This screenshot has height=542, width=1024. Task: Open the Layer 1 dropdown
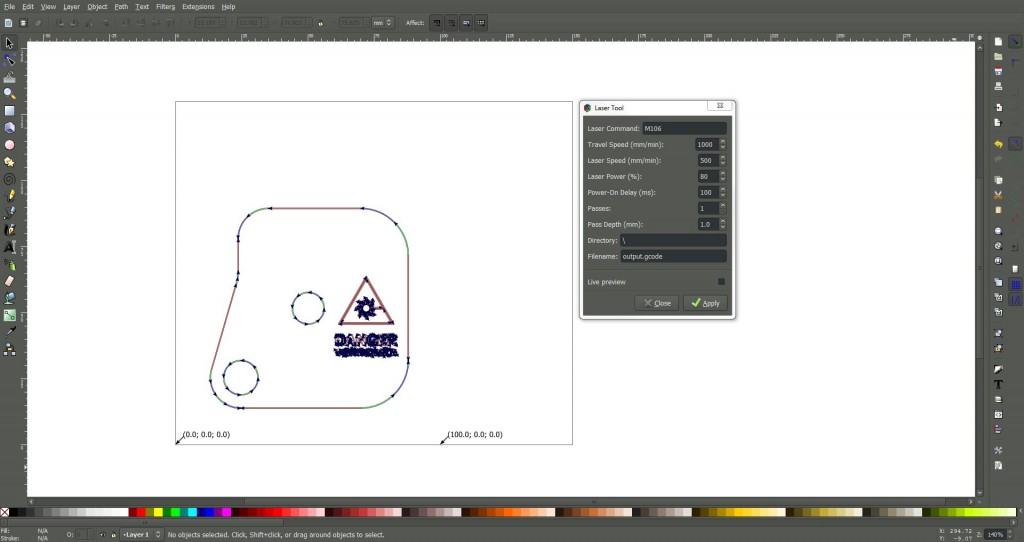coord(142,535)
